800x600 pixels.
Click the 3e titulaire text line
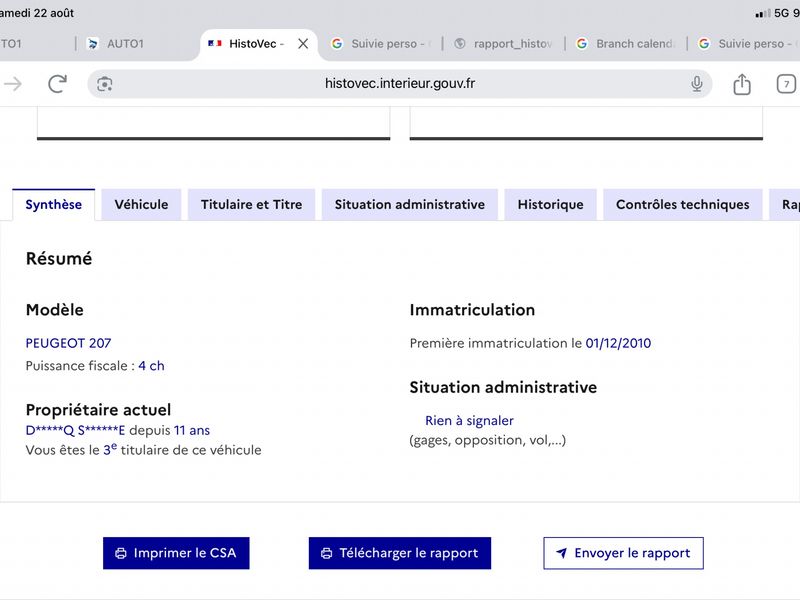coord(143,450)
